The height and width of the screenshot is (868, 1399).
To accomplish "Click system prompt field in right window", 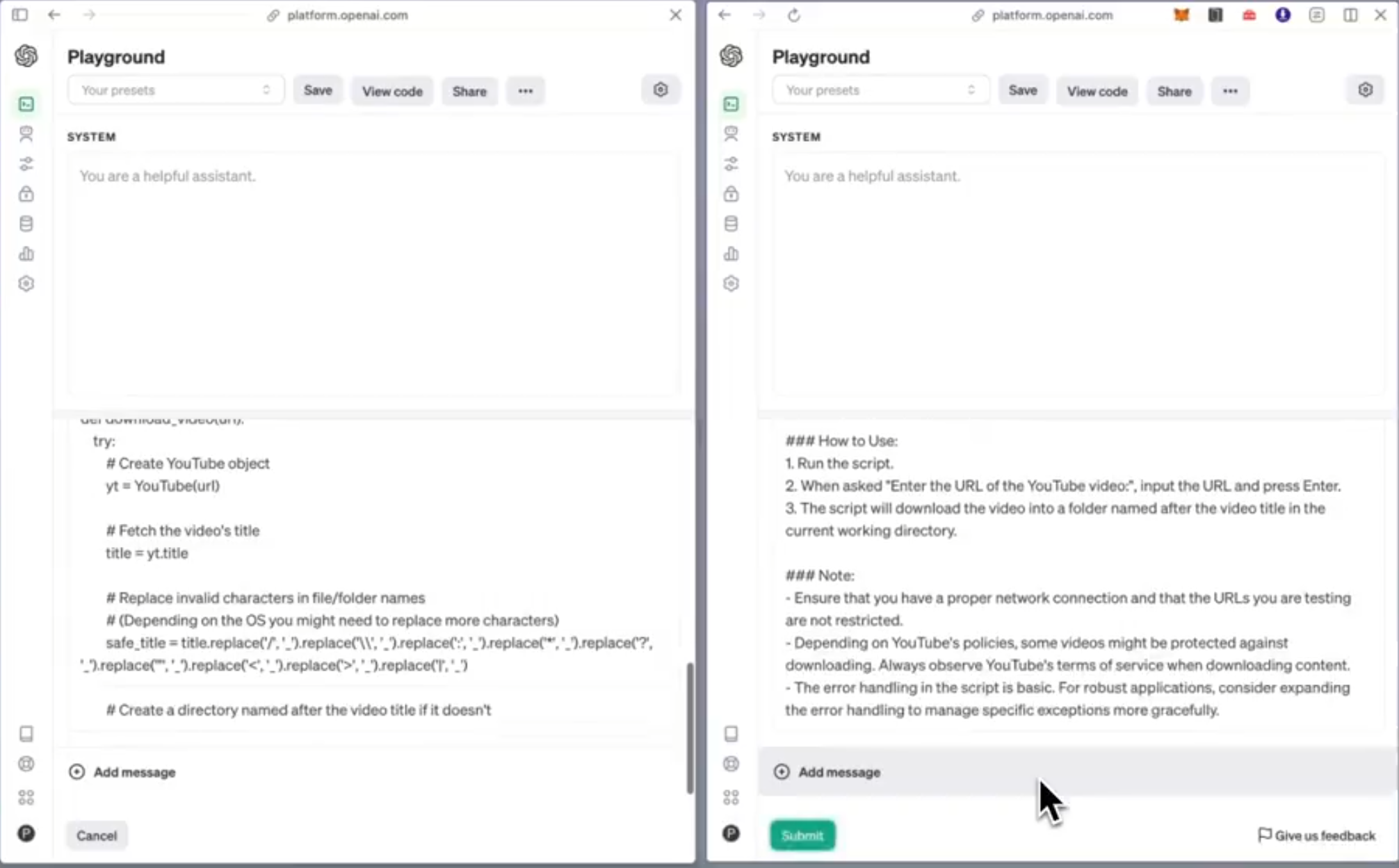I will tap(1079, 274).
